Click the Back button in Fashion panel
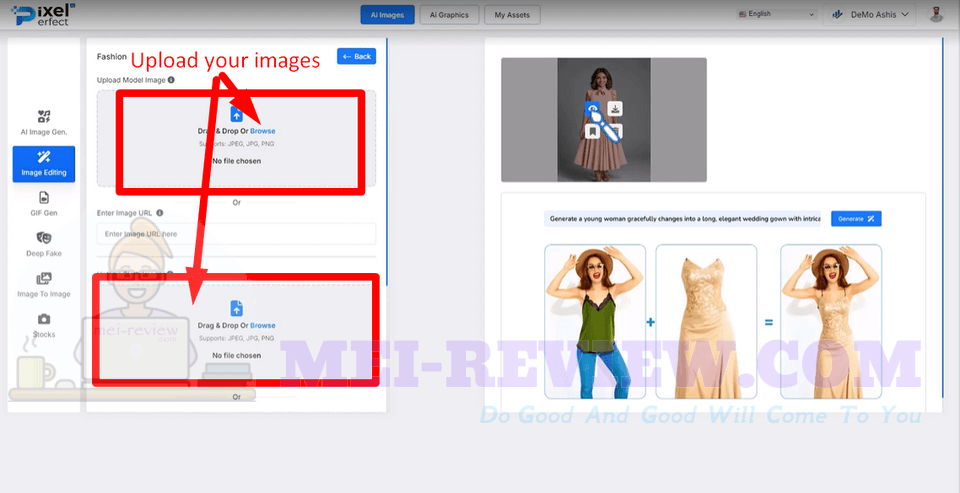This screenshot has height=493, width=960. (356, 56)
